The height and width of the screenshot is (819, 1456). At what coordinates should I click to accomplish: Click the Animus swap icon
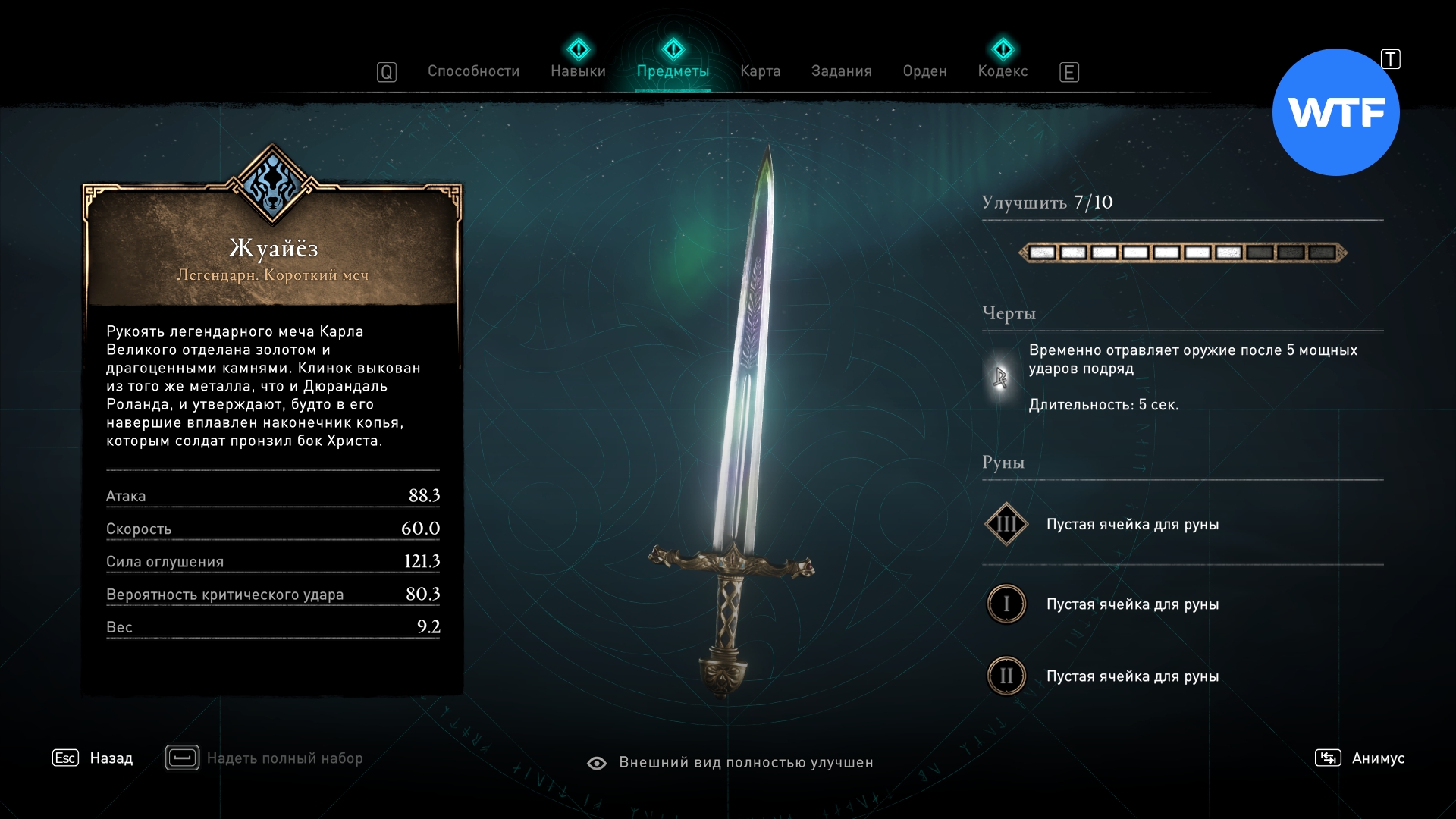coord(1328,758)
